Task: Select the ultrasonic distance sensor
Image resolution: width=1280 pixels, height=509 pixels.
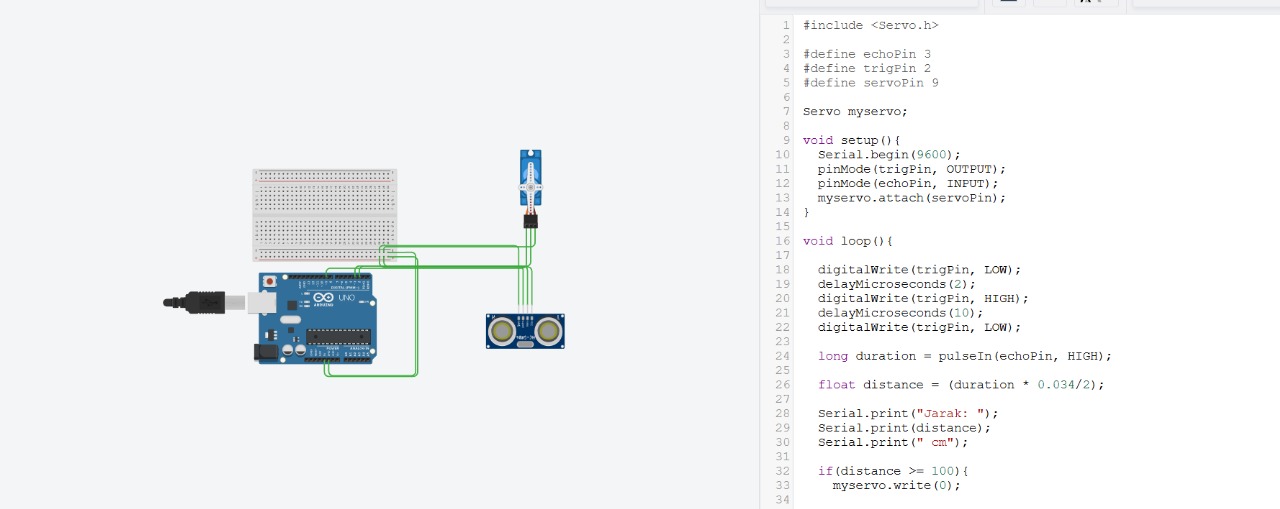Action: [525, 331]
